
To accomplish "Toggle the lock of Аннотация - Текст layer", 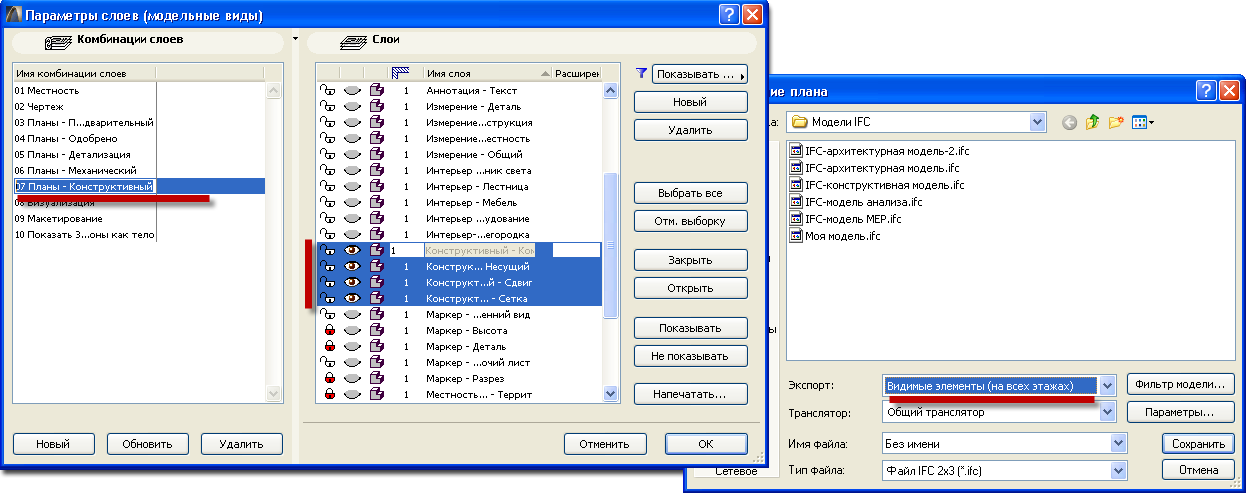I will (326, 90).
